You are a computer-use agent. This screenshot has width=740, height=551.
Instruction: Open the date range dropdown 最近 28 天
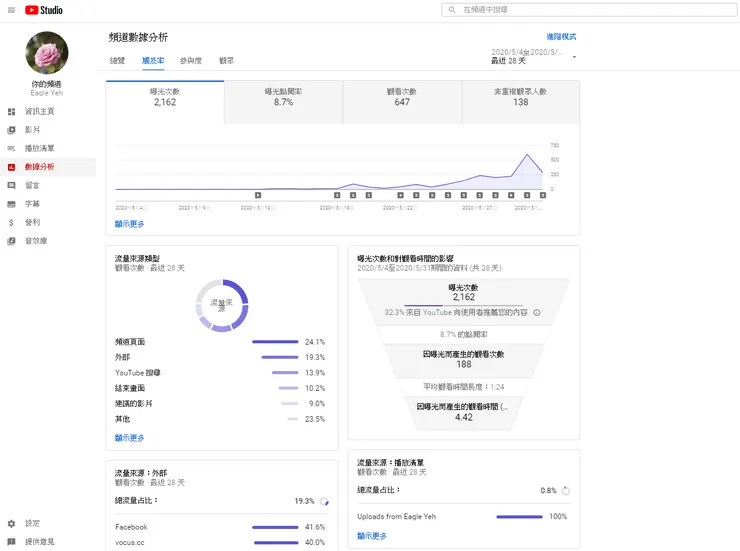point(534,57)
